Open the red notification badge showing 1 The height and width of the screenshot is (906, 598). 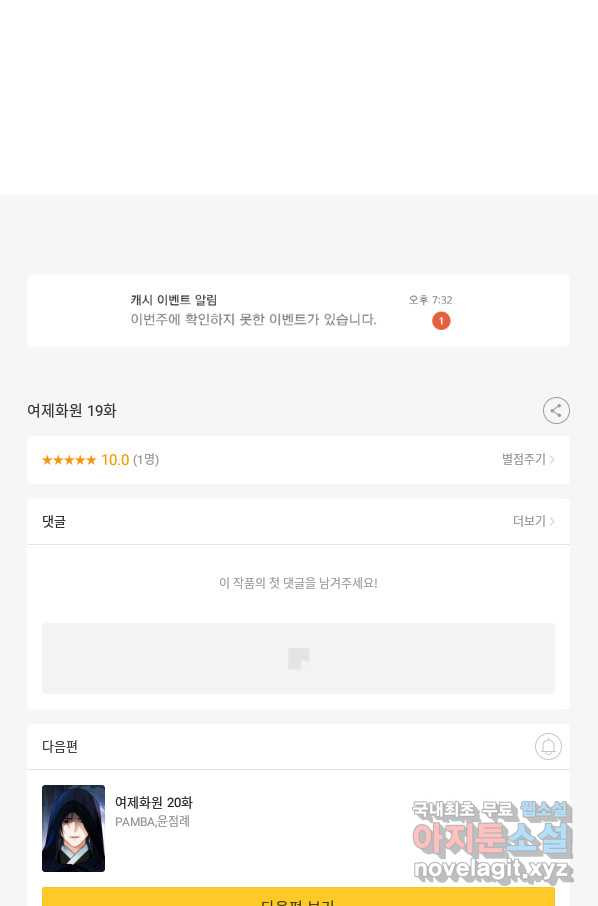click(x=441, y=321)
